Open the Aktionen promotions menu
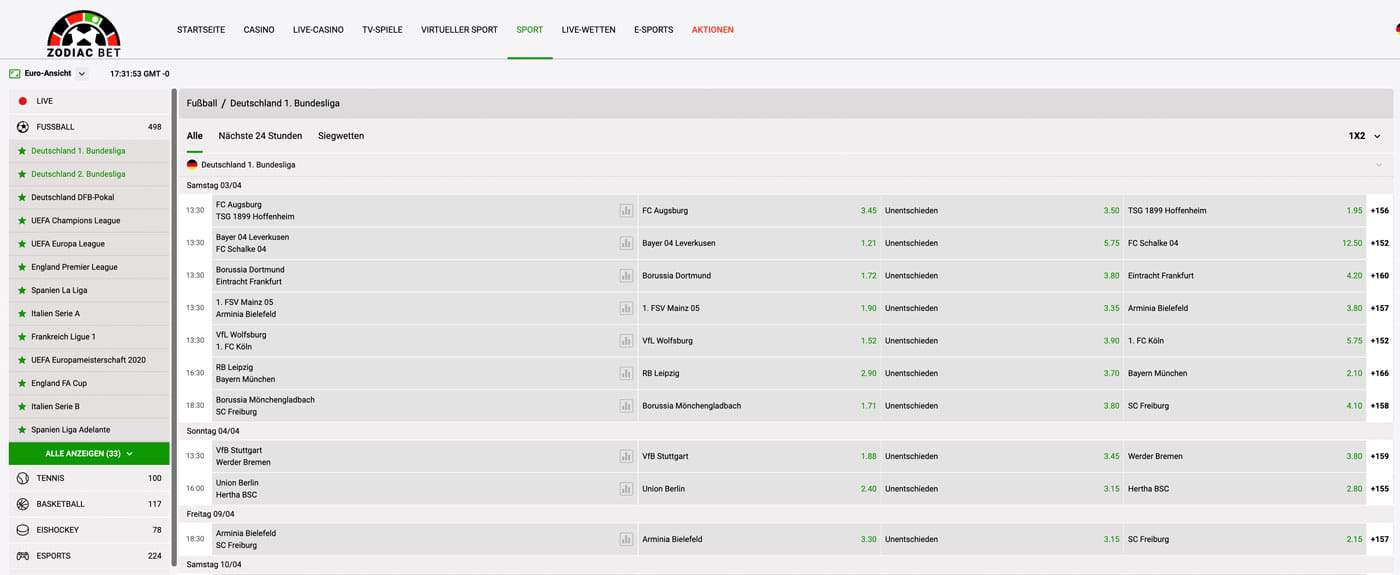 (713, 30)
